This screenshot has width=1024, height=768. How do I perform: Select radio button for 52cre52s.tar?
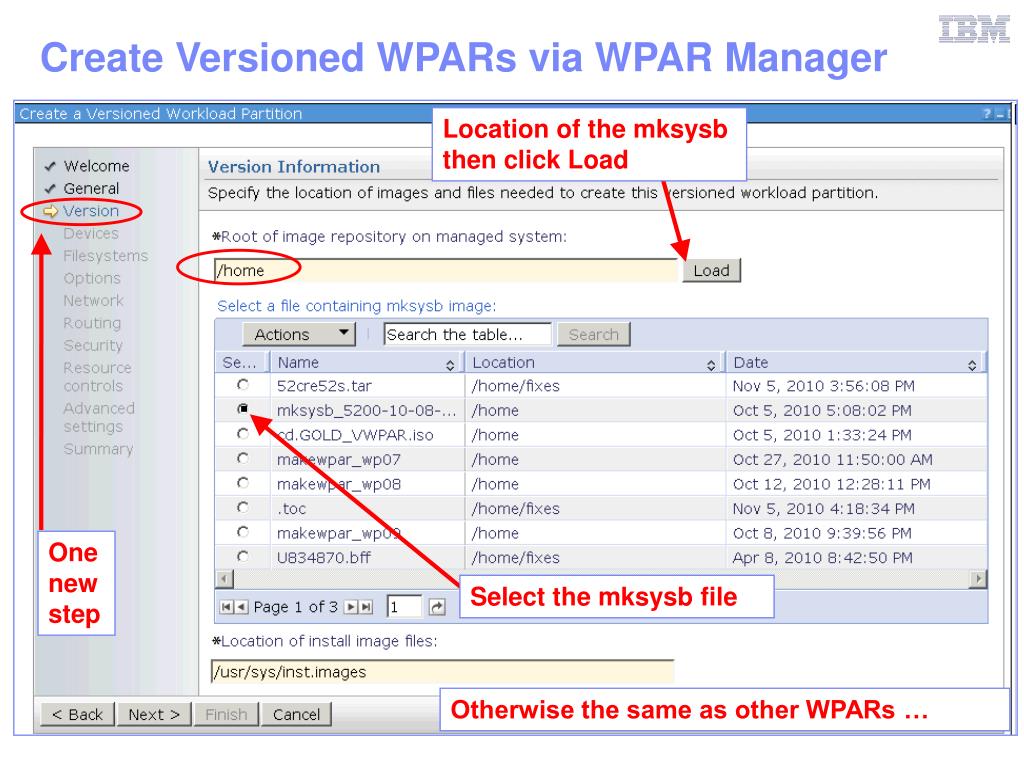point(243,385)
